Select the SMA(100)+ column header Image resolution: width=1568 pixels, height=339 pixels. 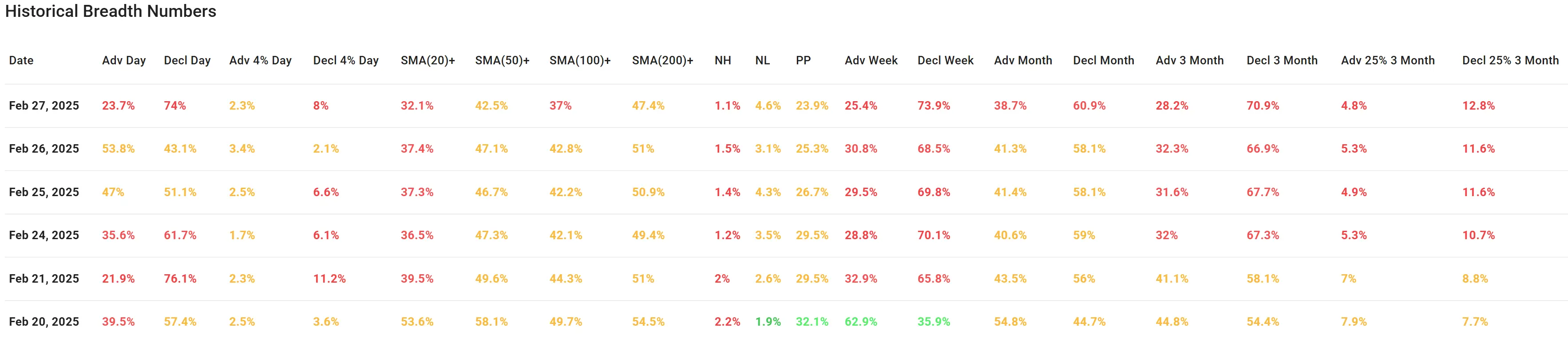coord(579,60)
